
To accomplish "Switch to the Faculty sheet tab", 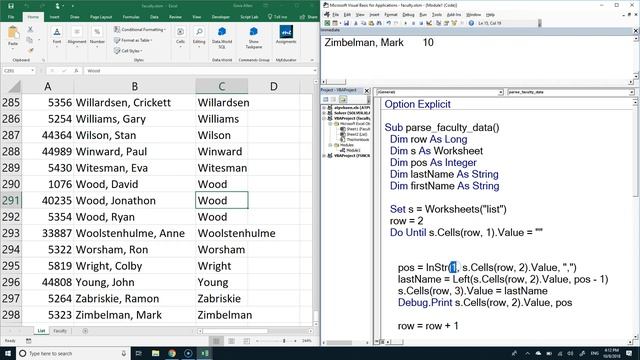I will pos(60,331).
